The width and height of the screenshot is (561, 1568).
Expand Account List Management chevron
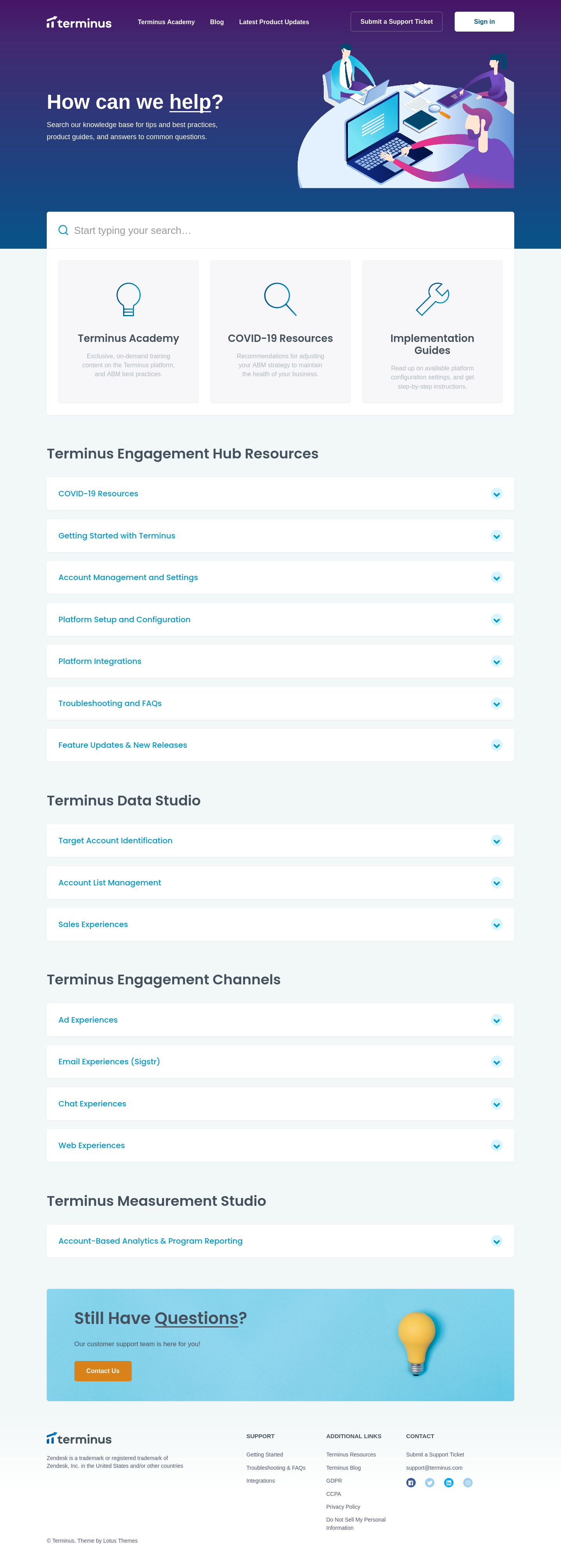click(496, 883)
